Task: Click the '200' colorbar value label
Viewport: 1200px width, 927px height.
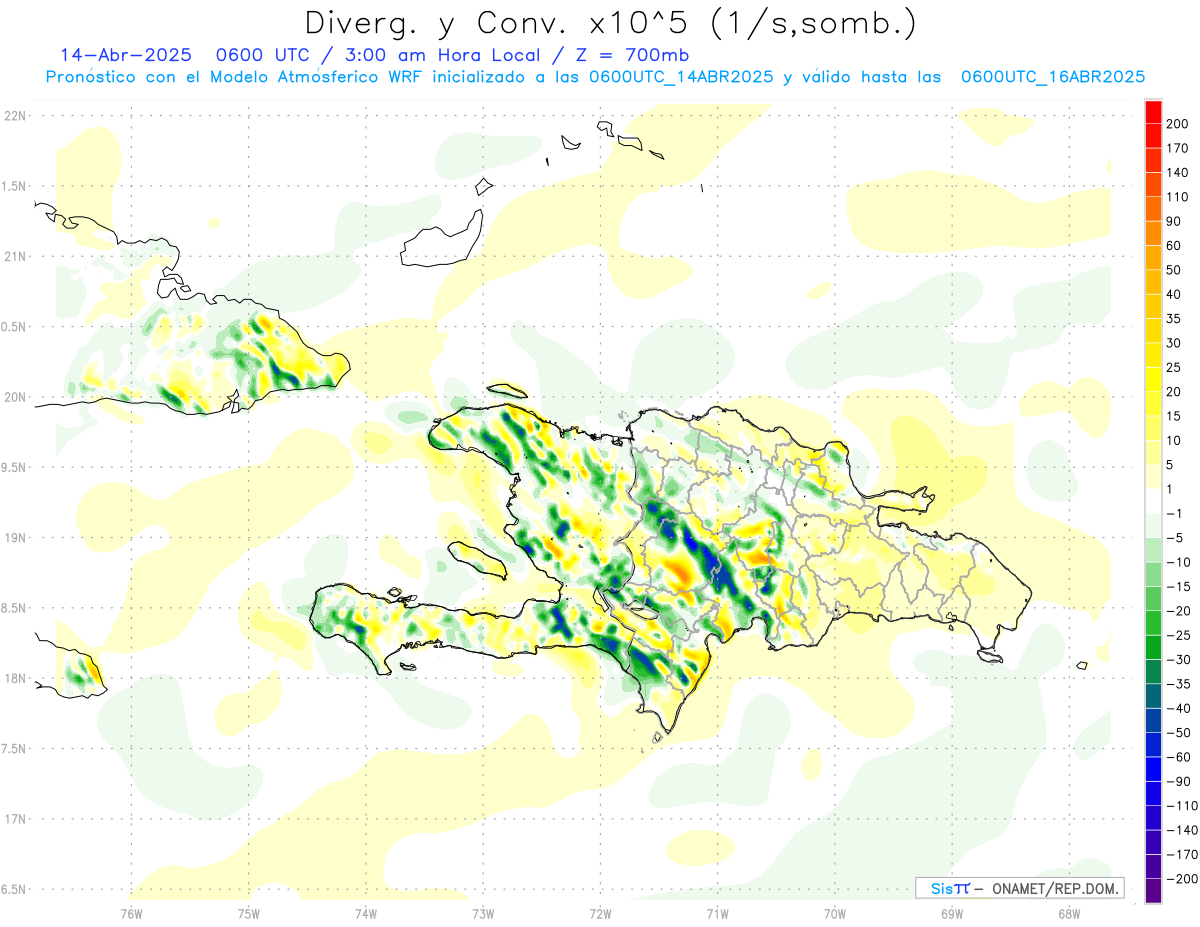Action: pos(1177,124)
